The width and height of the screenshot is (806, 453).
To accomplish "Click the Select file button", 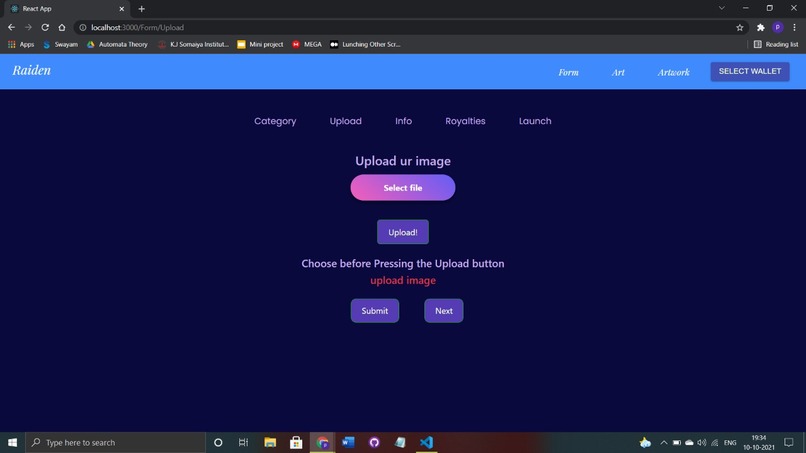I will (403, 188).
